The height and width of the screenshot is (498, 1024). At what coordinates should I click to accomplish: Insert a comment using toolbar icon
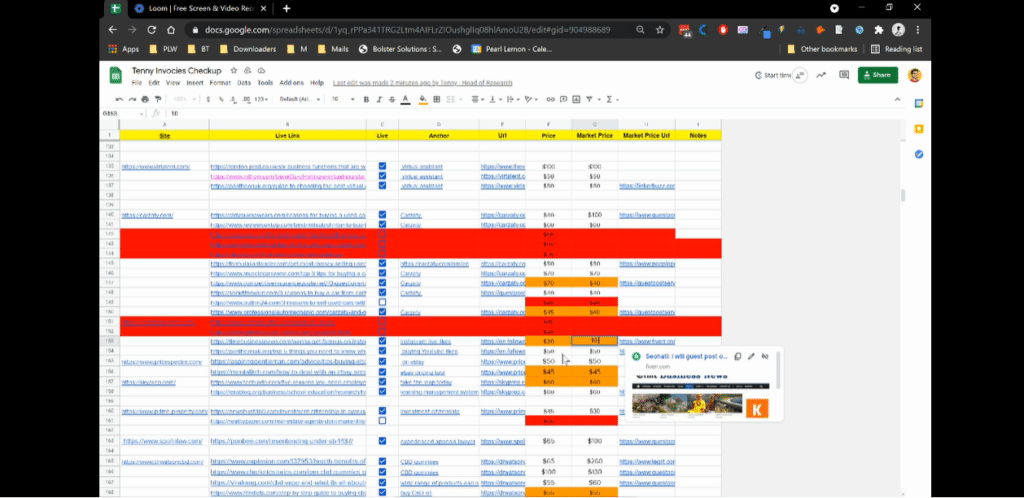coord(563,99)
